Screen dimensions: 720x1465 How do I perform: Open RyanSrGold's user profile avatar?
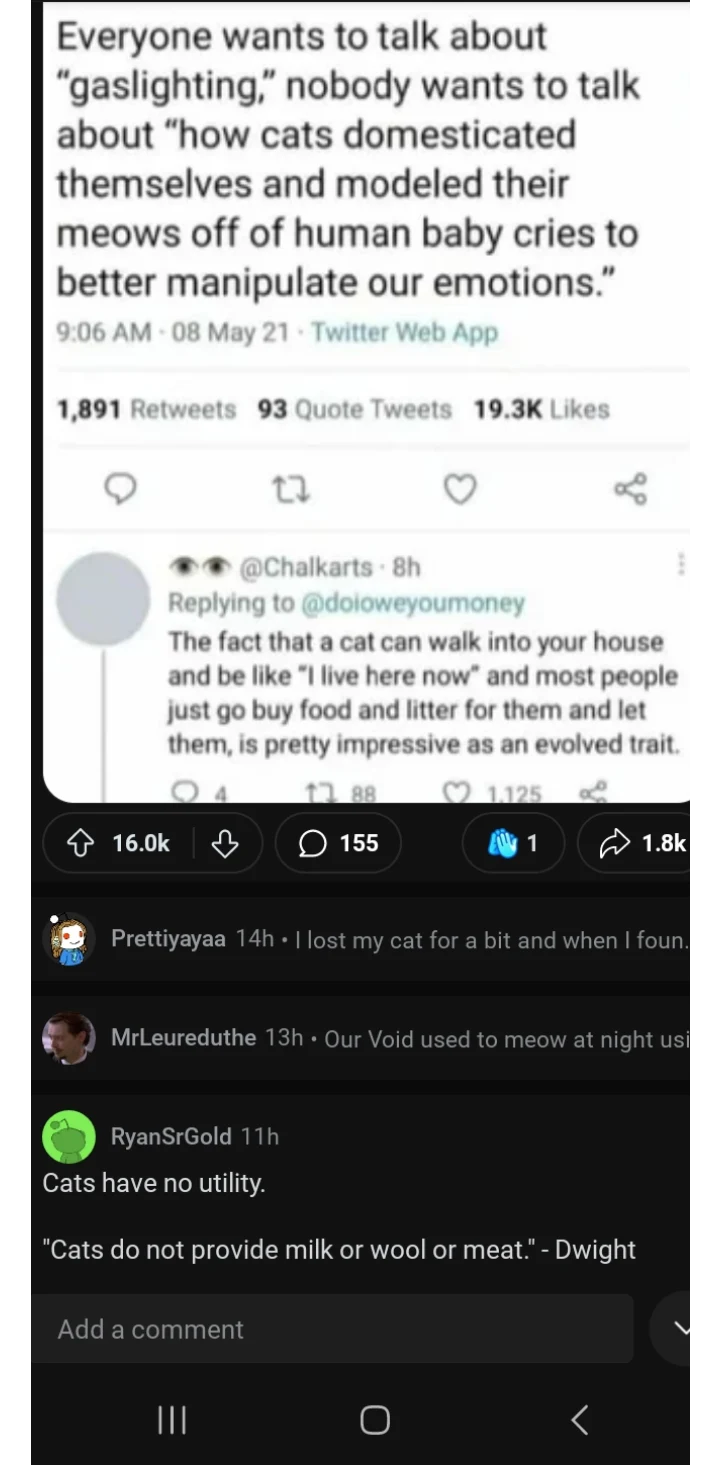click(x=69, y=1136)
